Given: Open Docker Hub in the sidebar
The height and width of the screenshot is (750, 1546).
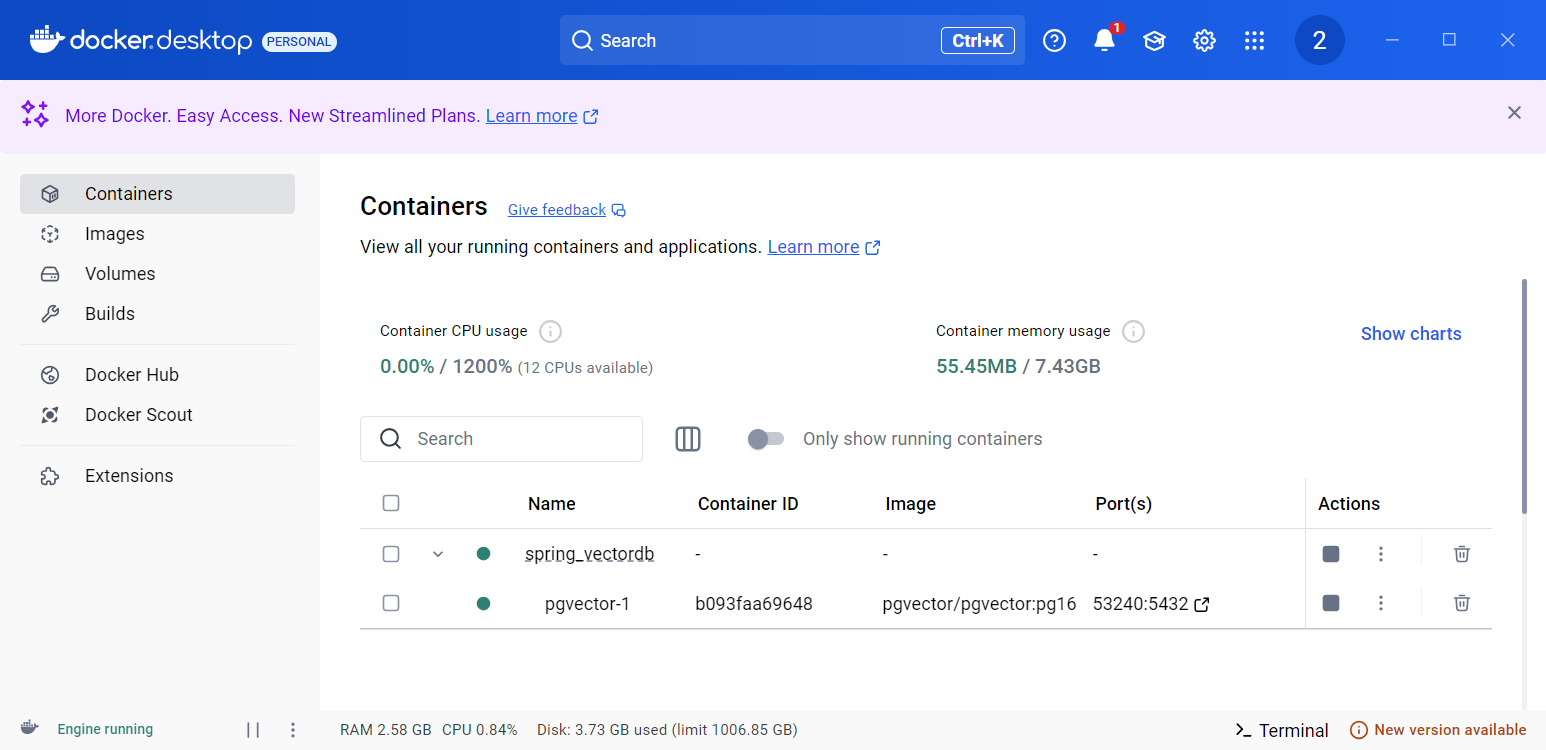Looking at the screenshot, I should click(x=157, y=375).
